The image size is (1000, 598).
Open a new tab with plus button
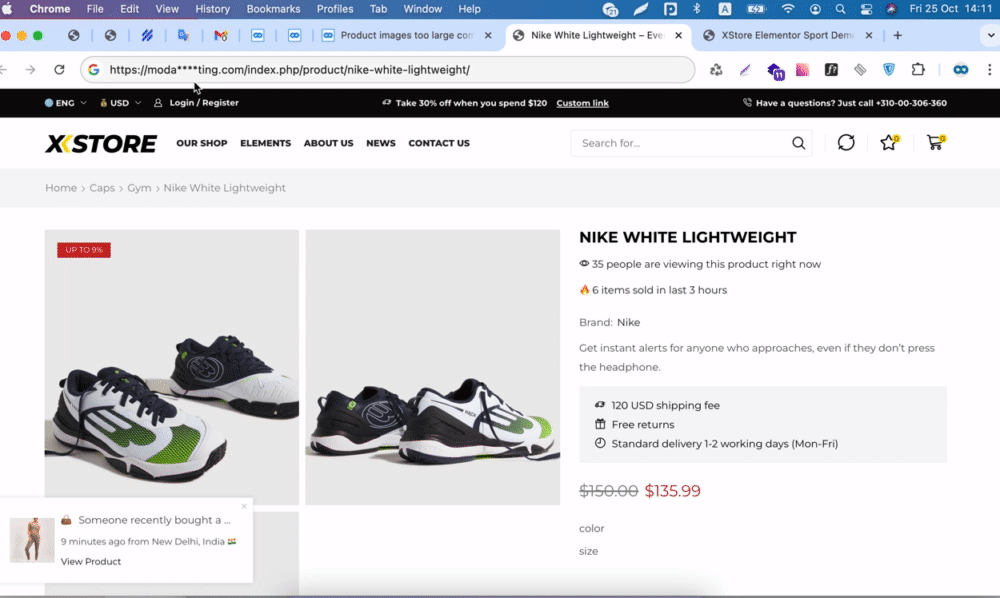[897, 36]
